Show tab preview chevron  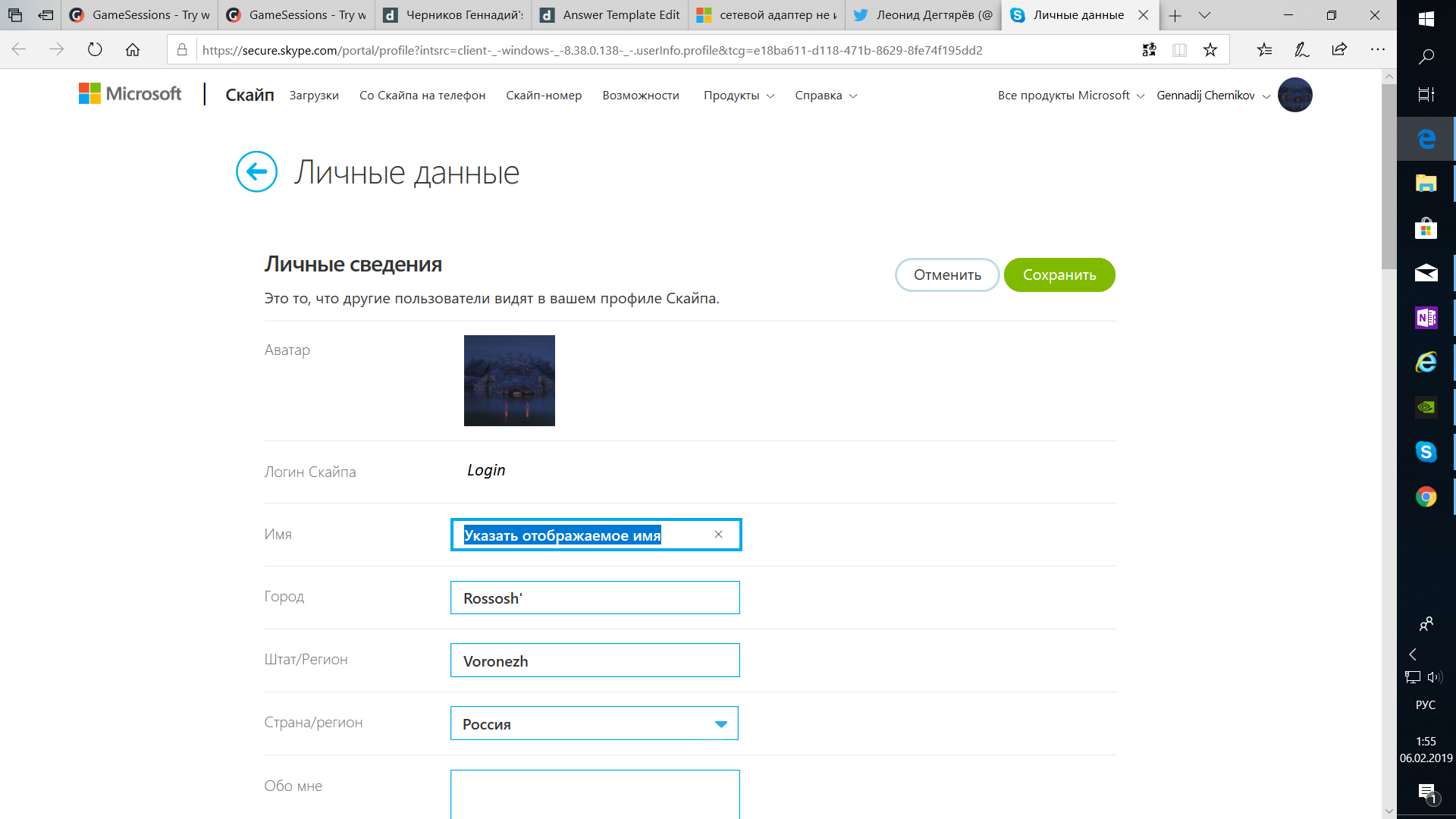click(x=1204, y=15)
